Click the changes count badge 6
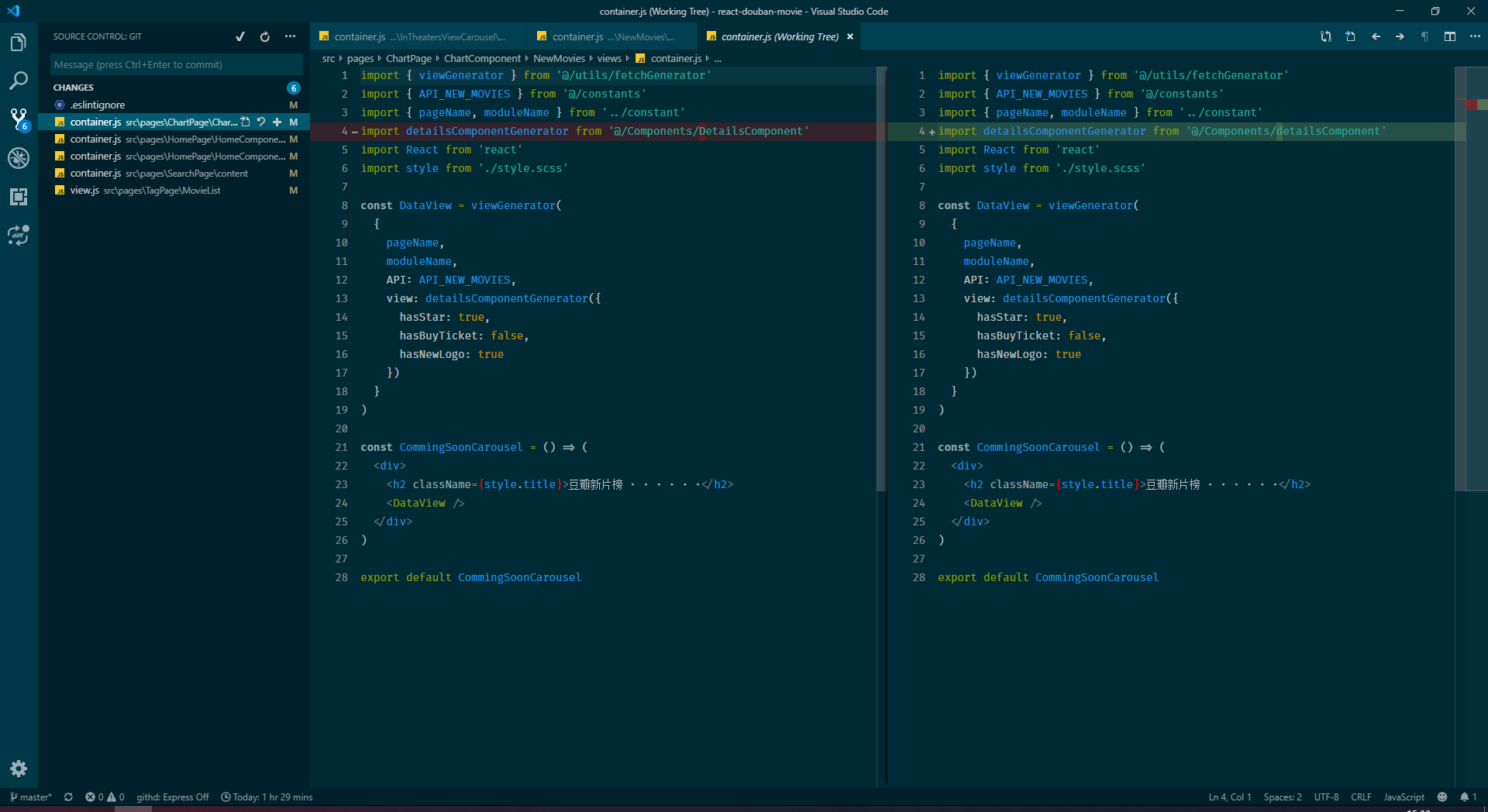 [294, 88]
